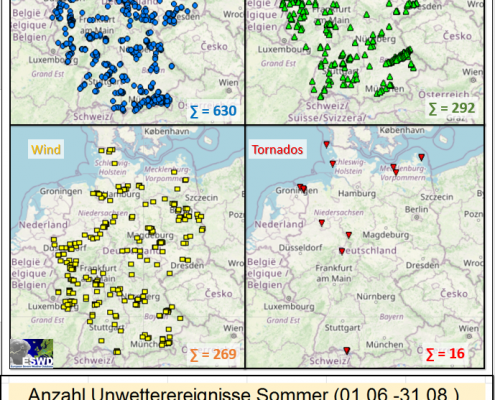This screenshot has height=400, width=495.
Task: Select the northernmost tornado marker below København
Action: click(x=327, y=144)
